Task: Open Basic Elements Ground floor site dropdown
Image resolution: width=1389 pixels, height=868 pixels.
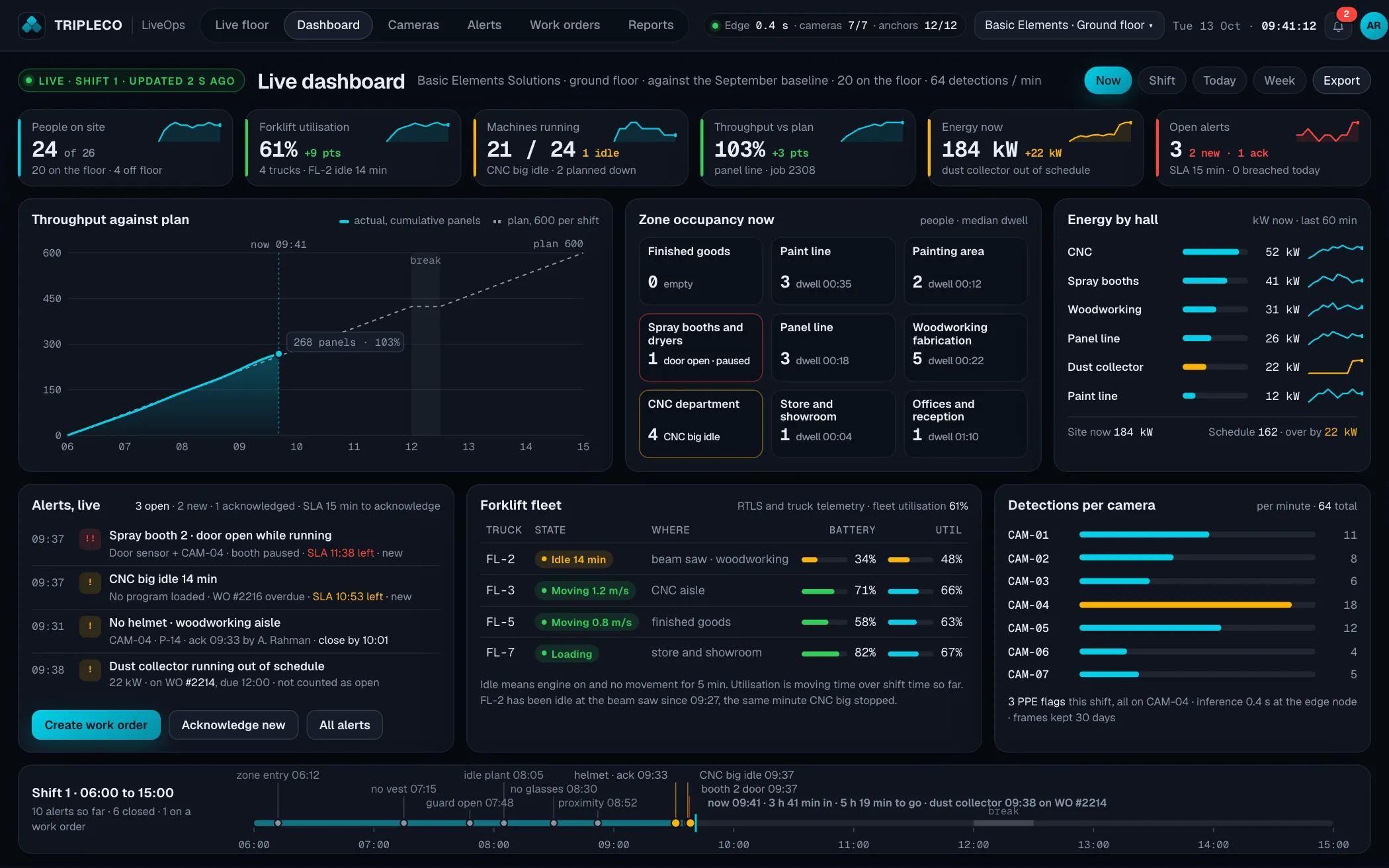Action: (x=1069, y=25)
